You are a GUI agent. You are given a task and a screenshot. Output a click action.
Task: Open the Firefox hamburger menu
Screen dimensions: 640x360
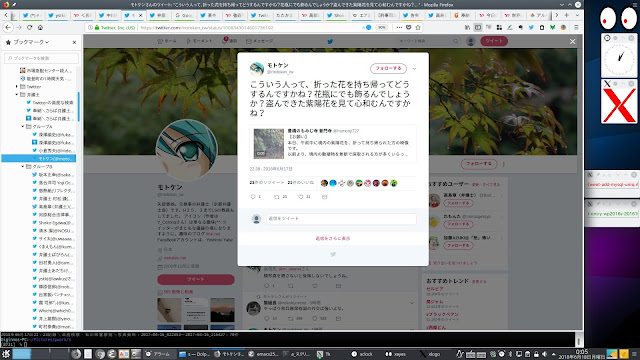point(576,27)
